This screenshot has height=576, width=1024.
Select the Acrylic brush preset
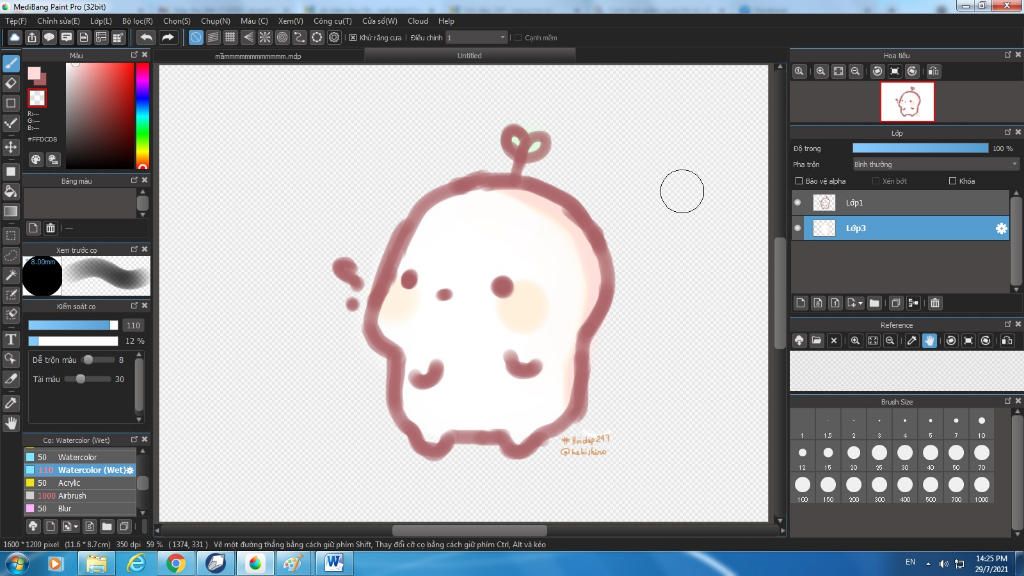point(80,483)
